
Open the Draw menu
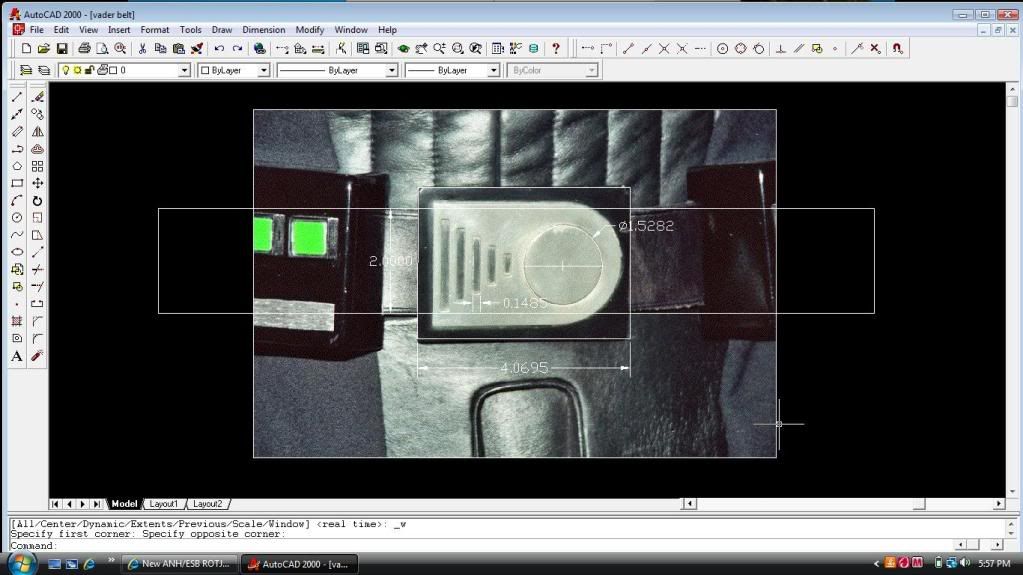point(222,30)
